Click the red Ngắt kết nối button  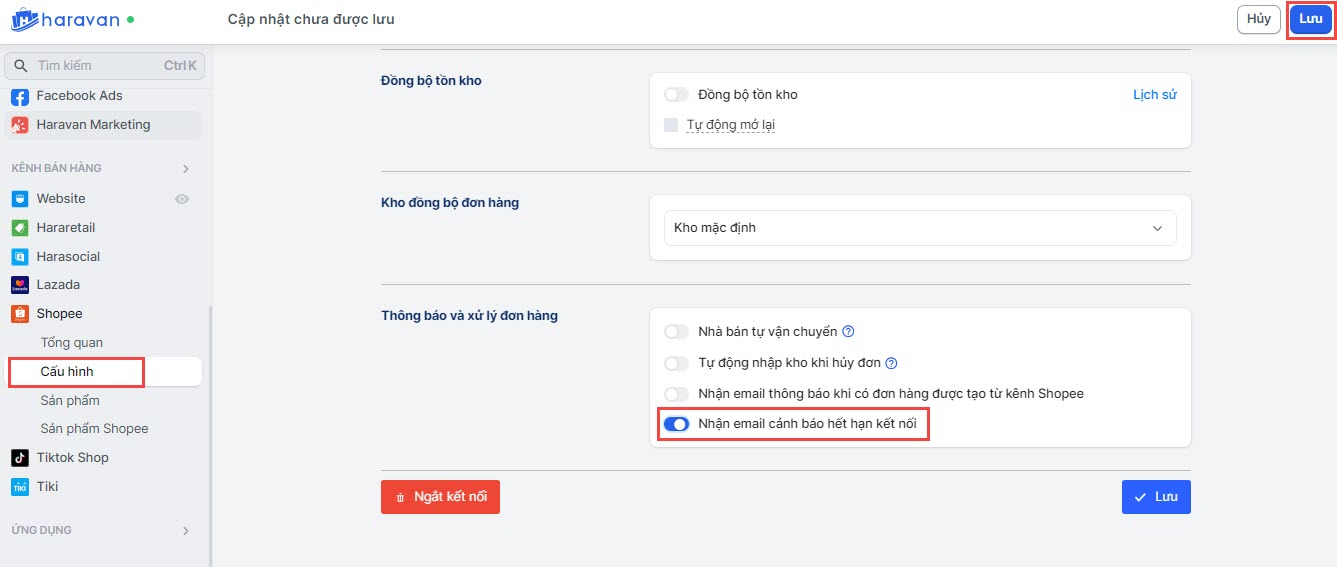(440, 497)
